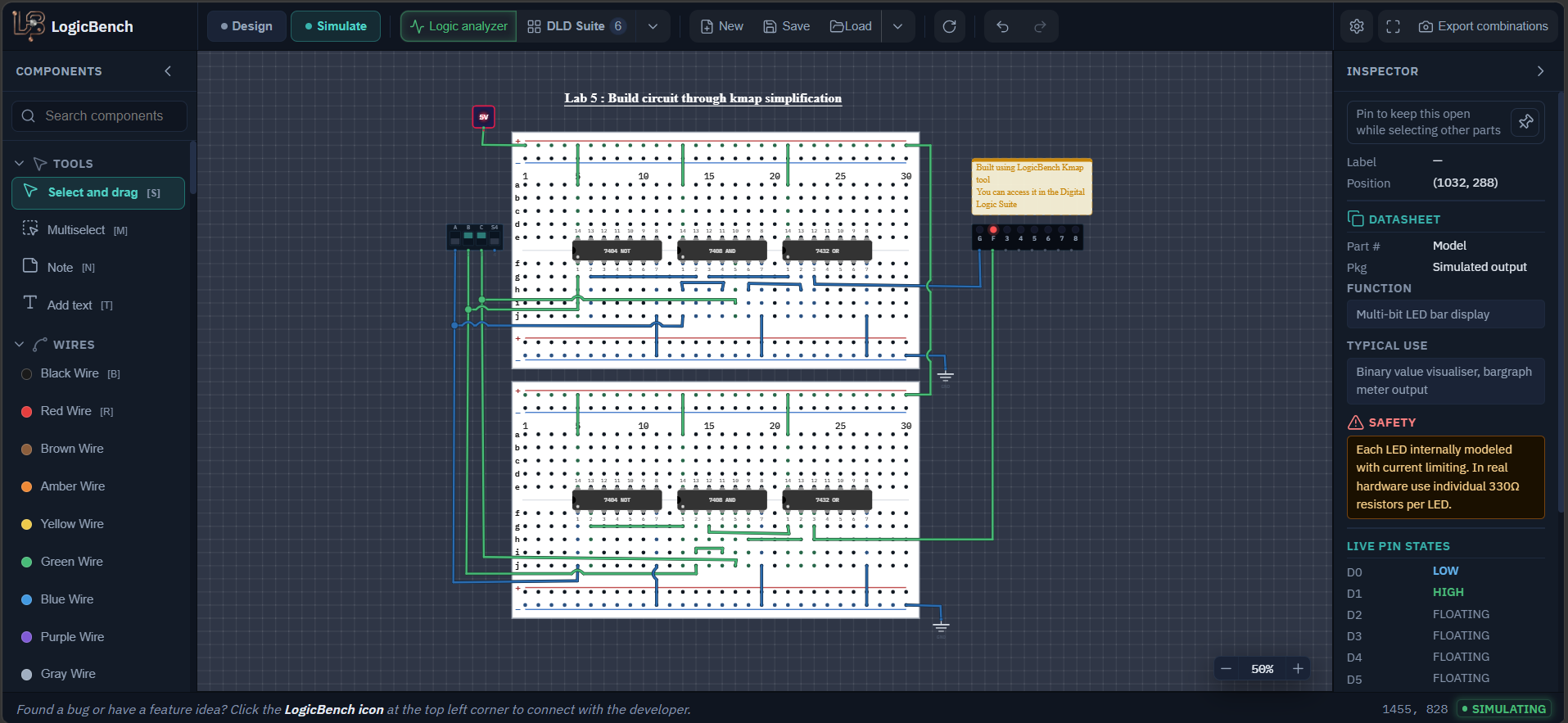
Task: Collapse the WIRES section
Action: pyautogui.click(x=20, y=345)
